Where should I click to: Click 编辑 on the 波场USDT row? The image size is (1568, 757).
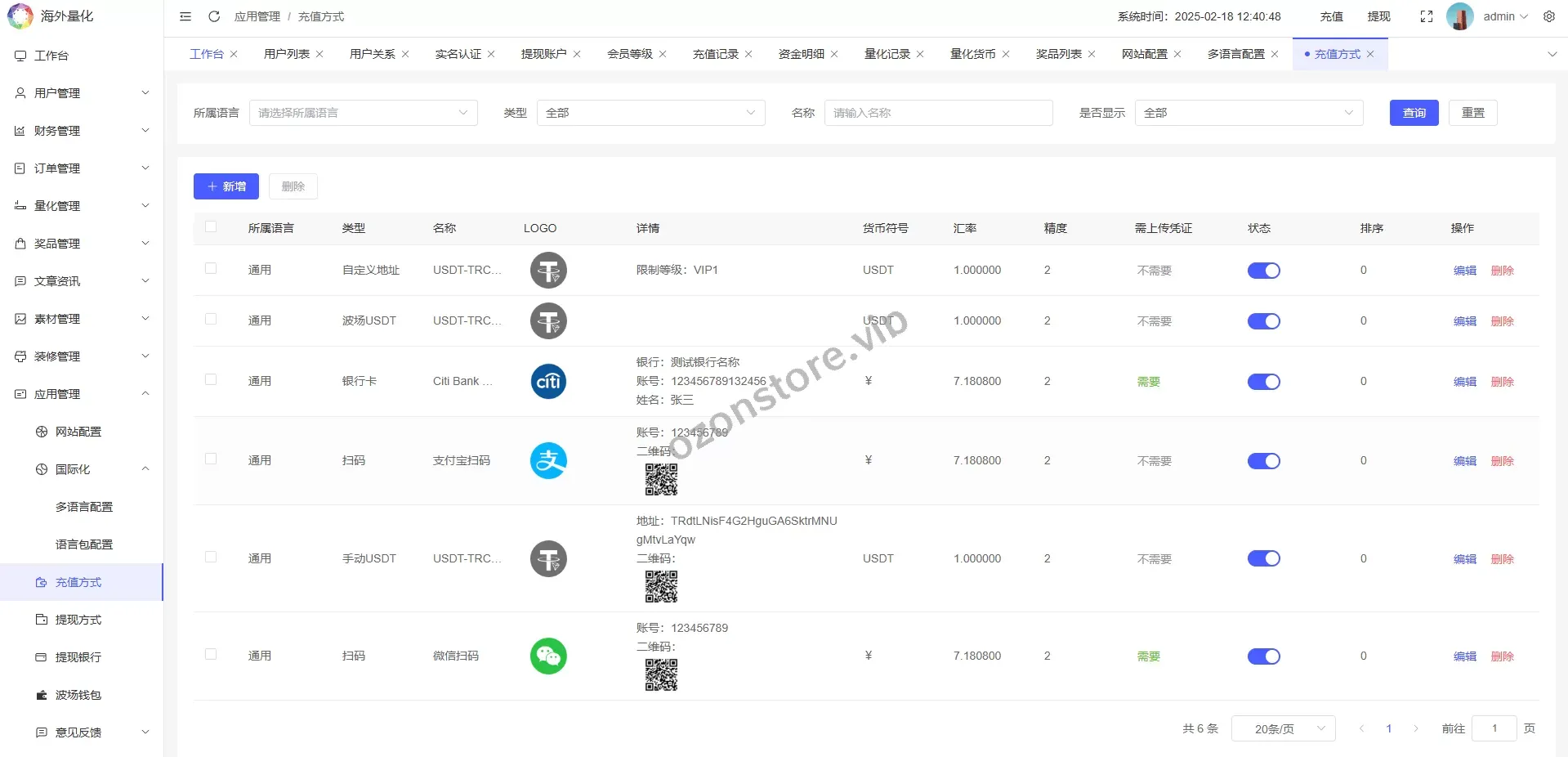tap(1464, 321)
